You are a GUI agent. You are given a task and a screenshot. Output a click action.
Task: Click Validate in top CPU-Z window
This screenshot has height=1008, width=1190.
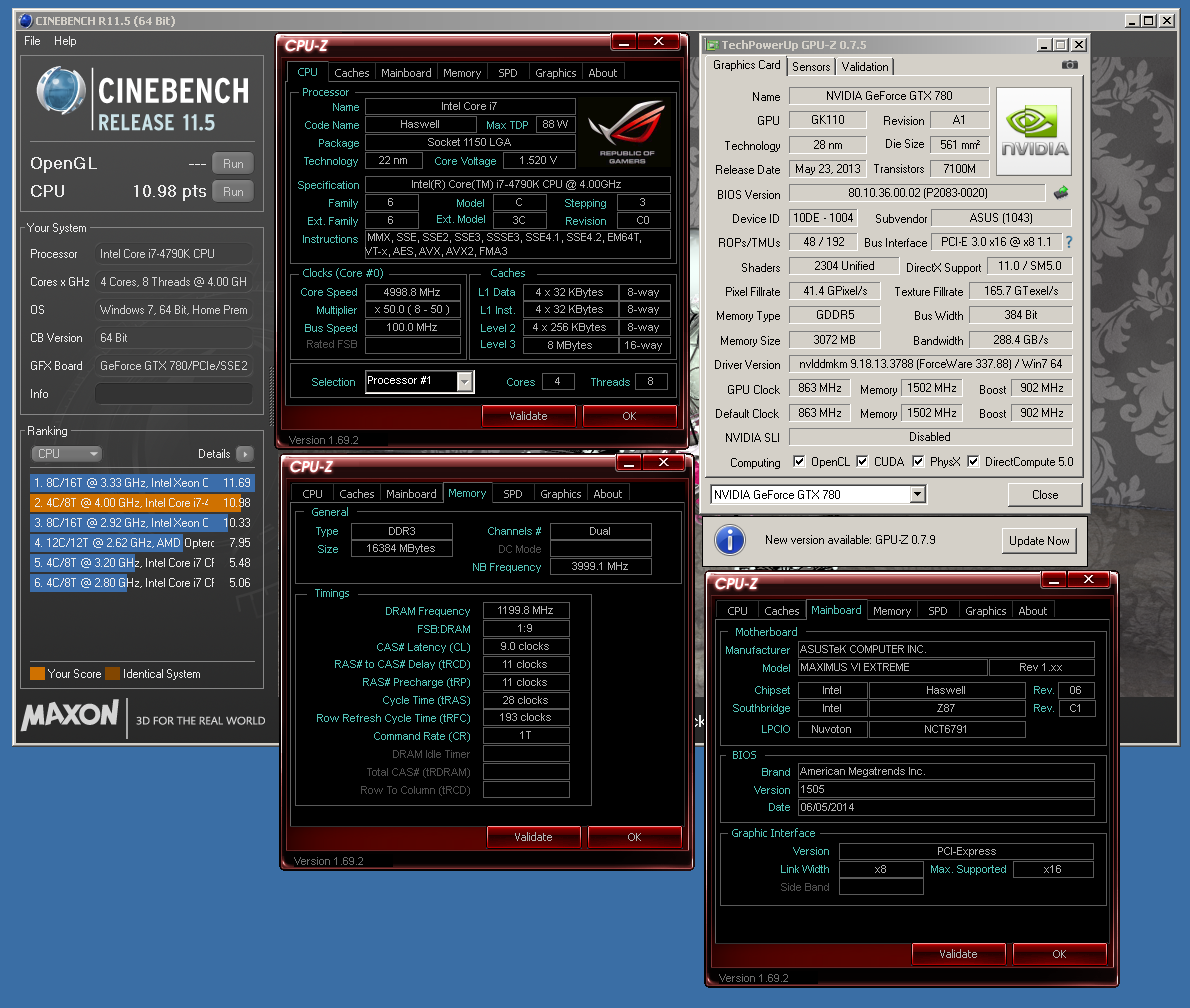point(528,416)
